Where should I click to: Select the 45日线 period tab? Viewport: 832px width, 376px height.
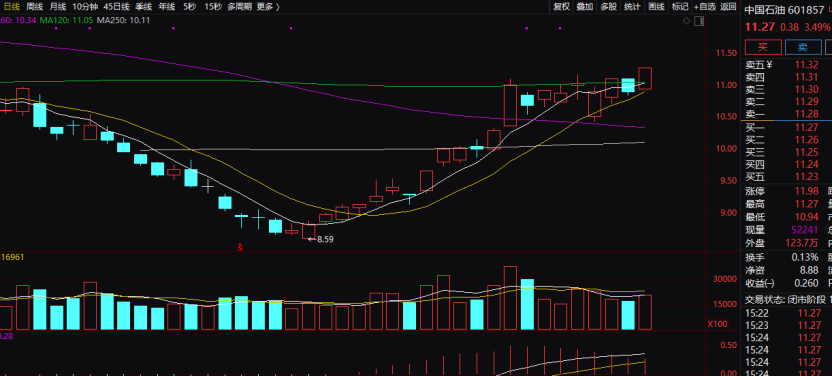116,6
